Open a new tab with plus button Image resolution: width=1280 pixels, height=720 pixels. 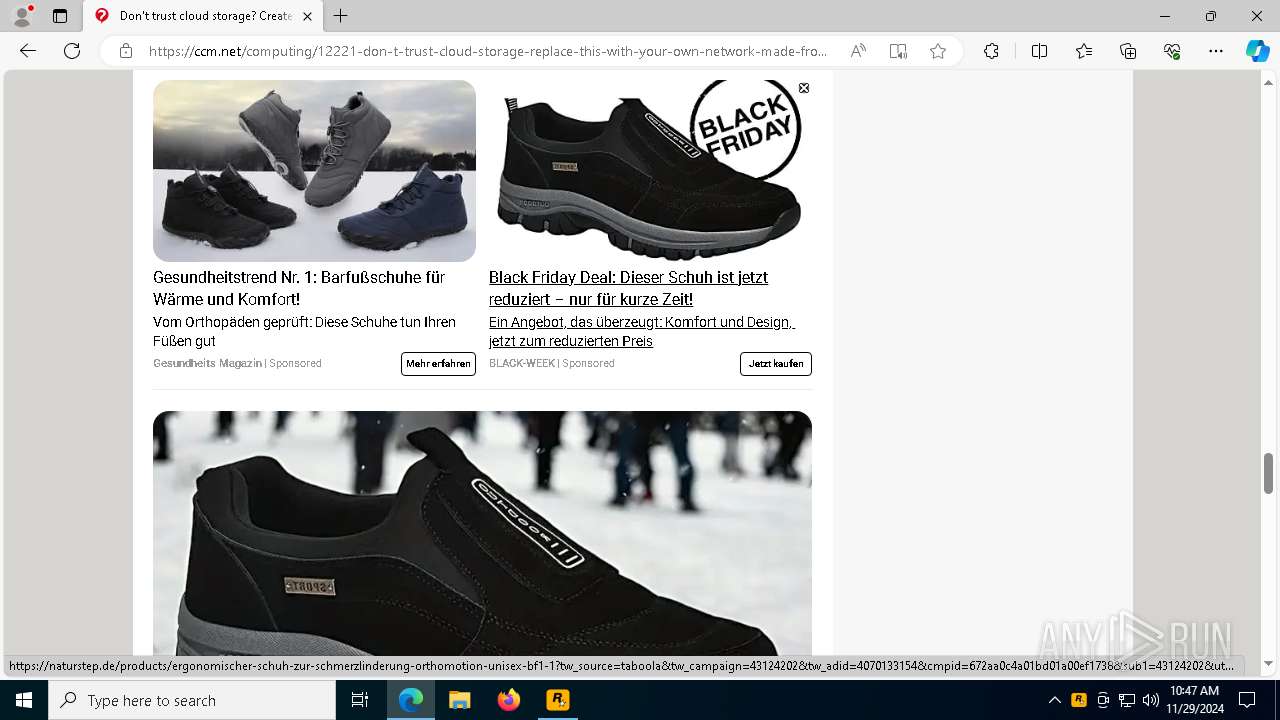click(x=341, y=16)
